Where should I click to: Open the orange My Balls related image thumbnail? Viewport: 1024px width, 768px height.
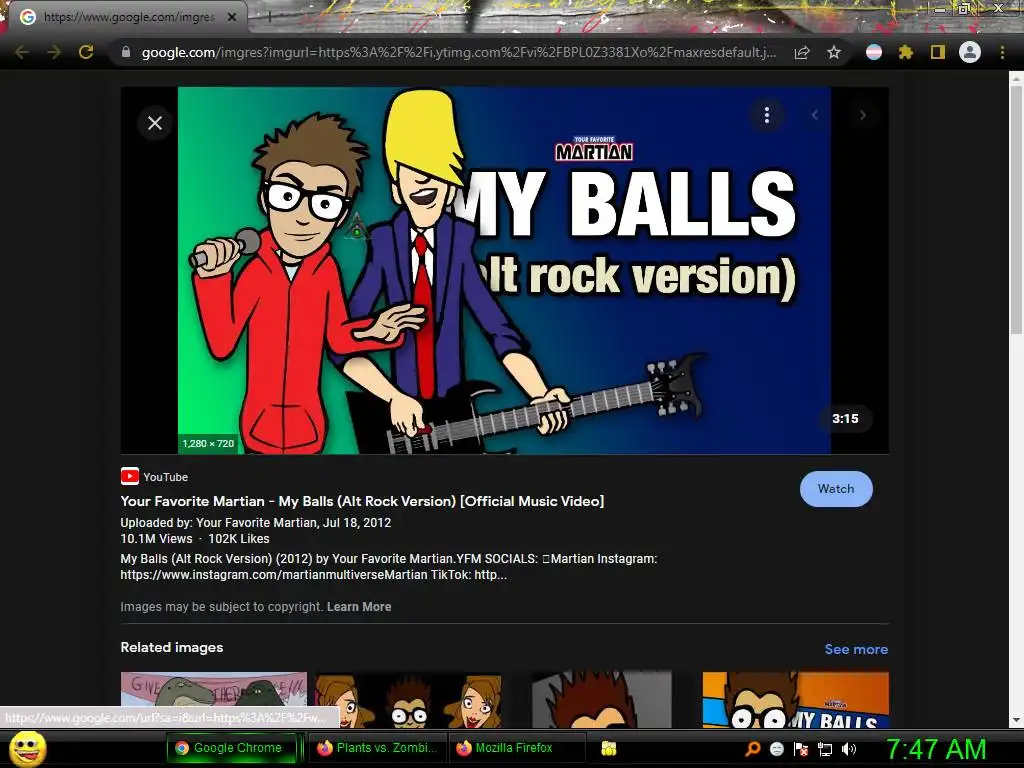tap(795, 699)
